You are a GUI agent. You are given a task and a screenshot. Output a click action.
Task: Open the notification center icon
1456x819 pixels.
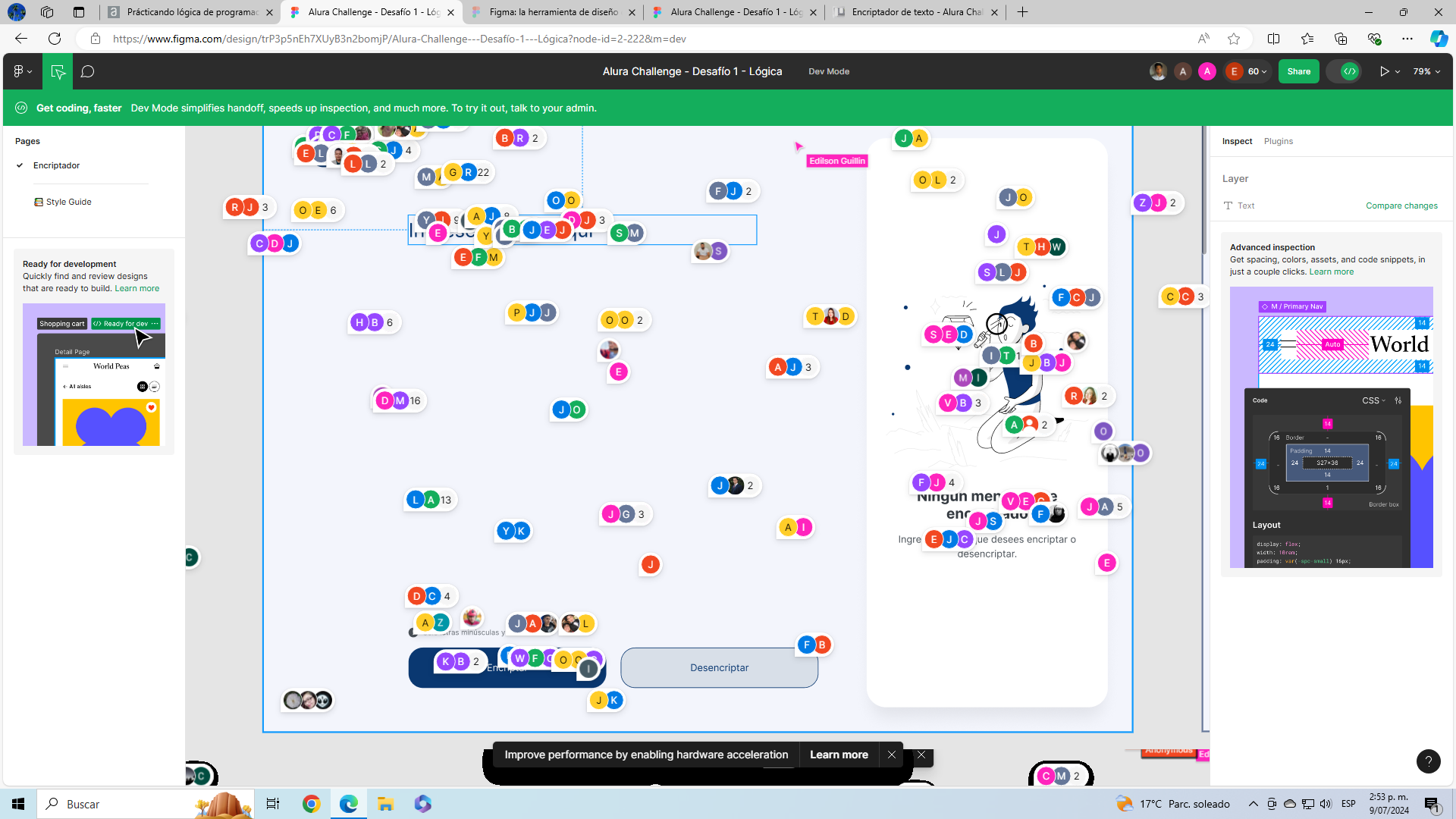(x=1432, y=805)
